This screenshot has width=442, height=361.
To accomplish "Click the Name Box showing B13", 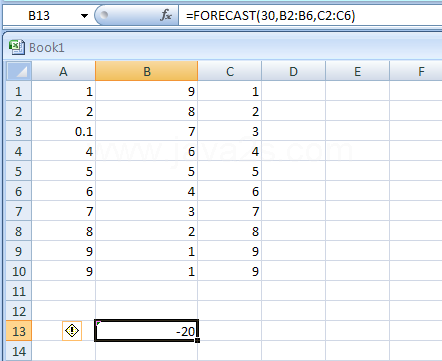I will (47, 16).
